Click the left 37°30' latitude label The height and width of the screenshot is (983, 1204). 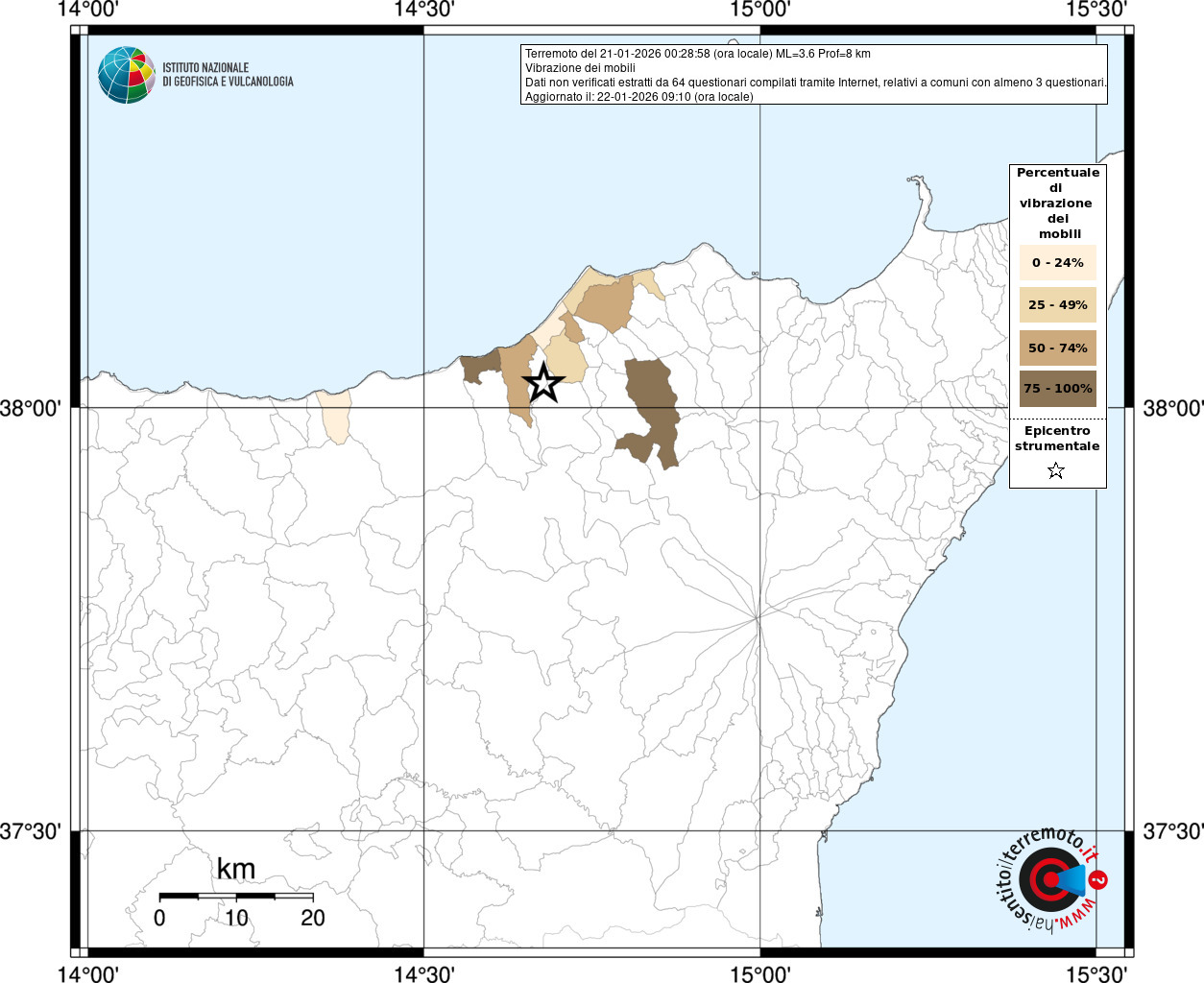(x=31, y=831)
